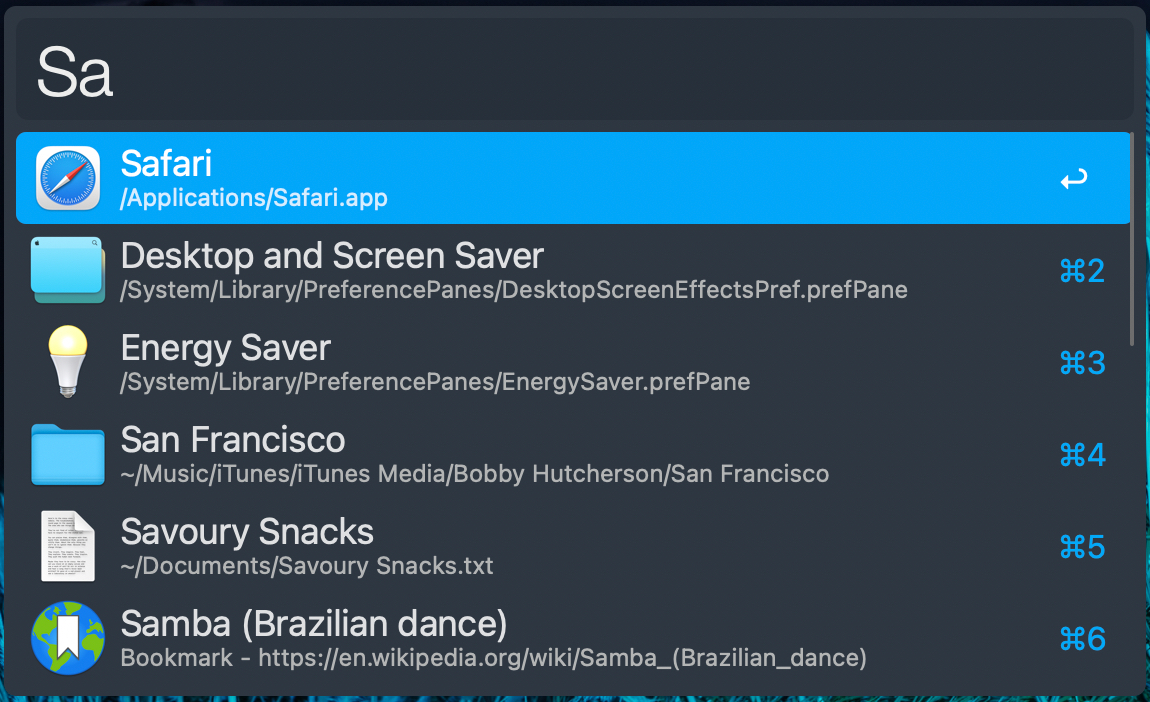Open the San Francisco folder result title
This screenshot has height=702, width=1150.
coord(233,440)
